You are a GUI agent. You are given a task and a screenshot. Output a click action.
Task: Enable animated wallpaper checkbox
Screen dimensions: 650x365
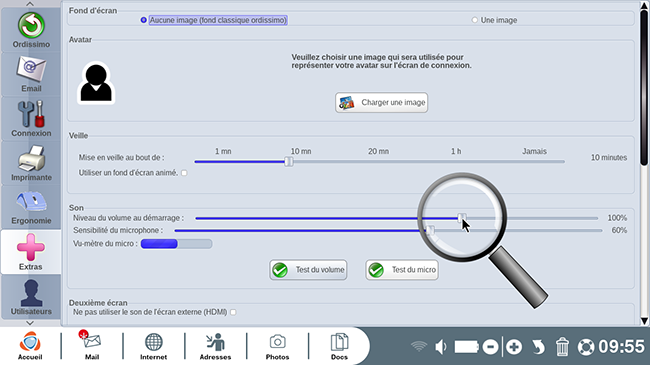[184, 173]
